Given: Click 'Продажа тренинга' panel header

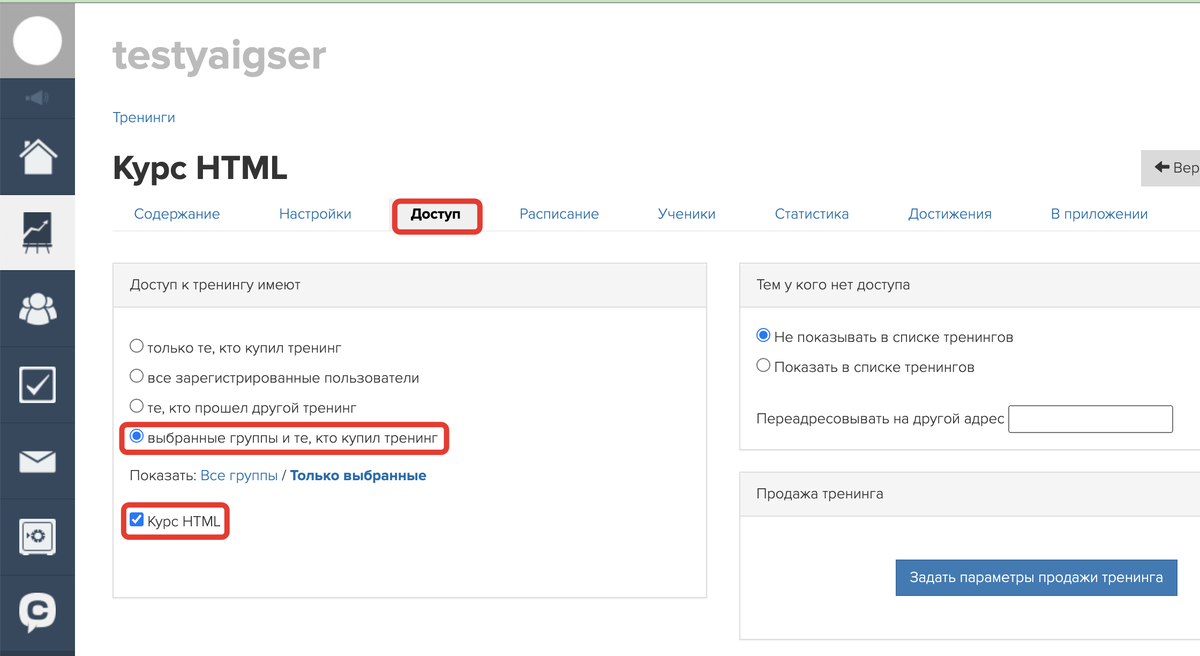Looking at the screenshot, I should [x=970, y=494].
